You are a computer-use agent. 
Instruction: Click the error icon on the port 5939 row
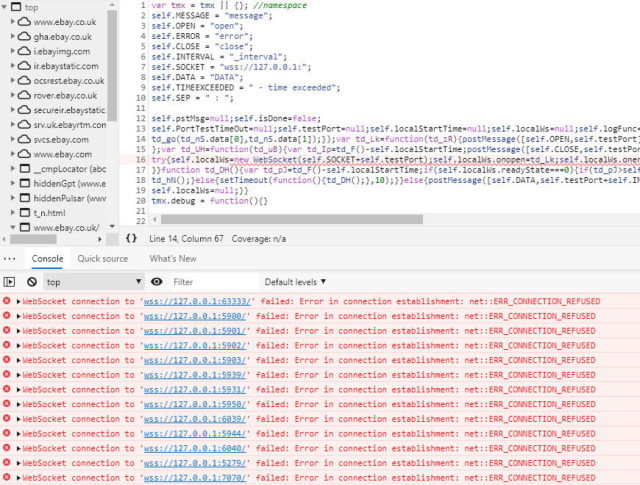[7, 374]
